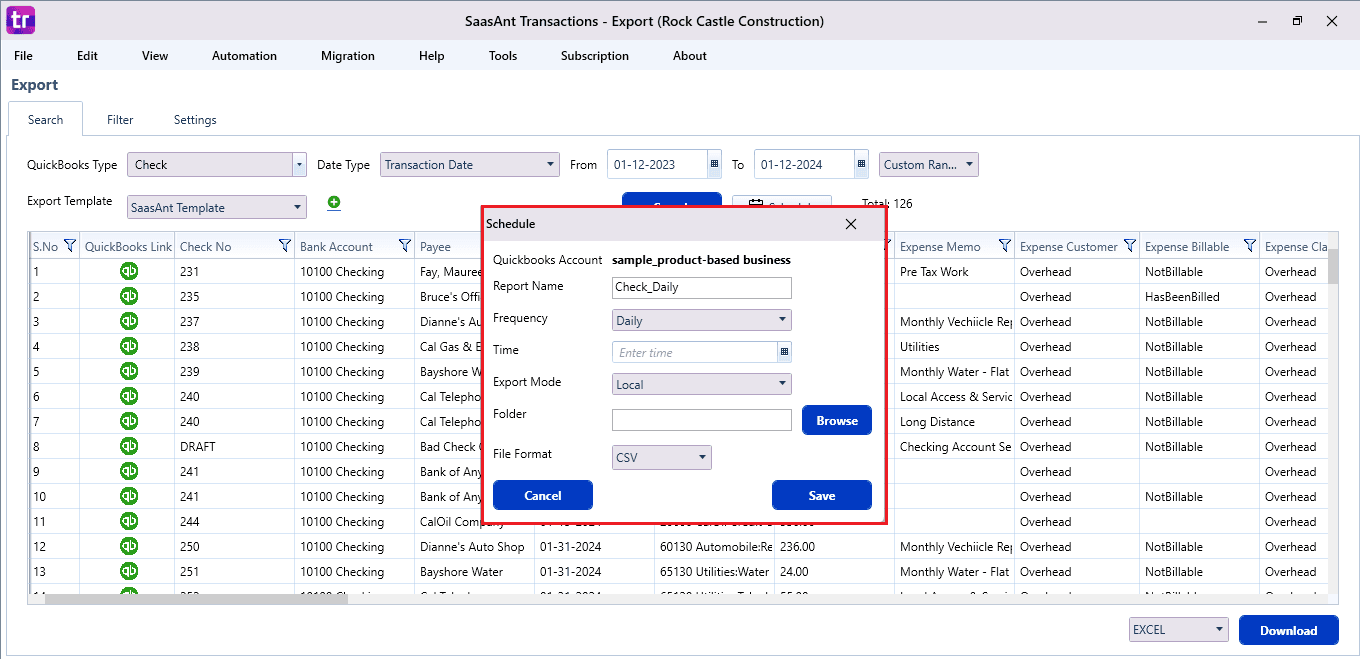Screen dimensions: 1360x659
Task: Click green add template plus icon
Action: 334,203
